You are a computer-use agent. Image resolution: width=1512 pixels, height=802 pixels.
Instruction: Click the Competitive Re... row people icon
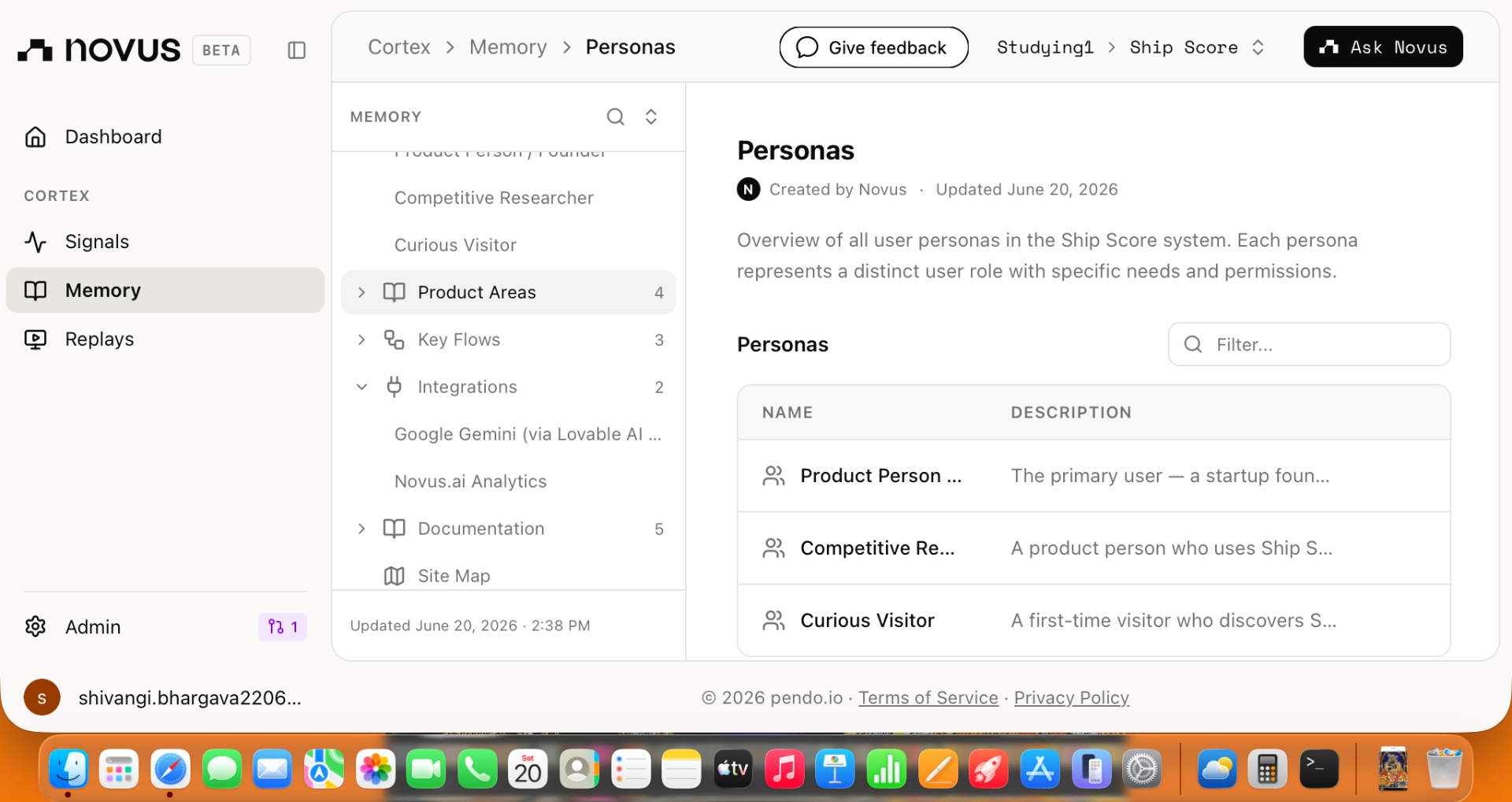774,548
